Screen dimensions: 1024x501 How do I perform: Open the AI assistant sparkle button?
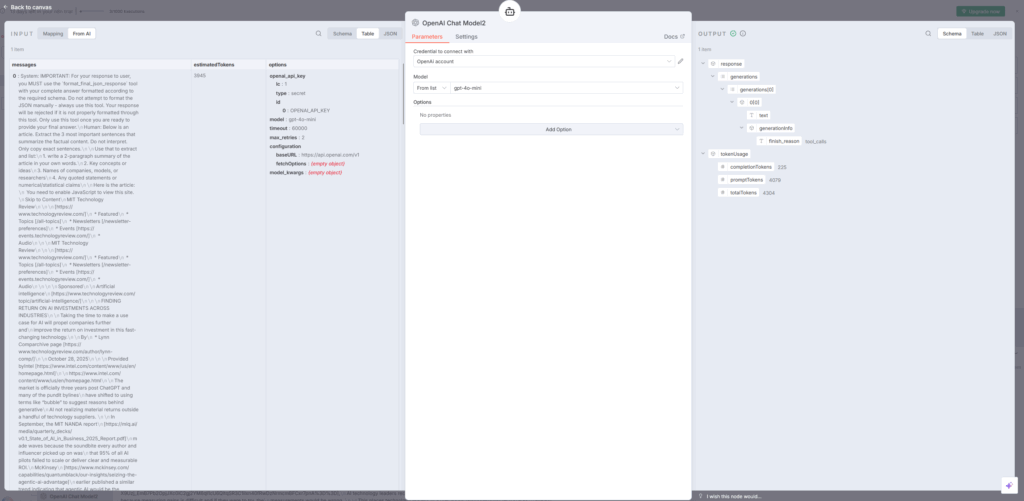[1007, 484]
